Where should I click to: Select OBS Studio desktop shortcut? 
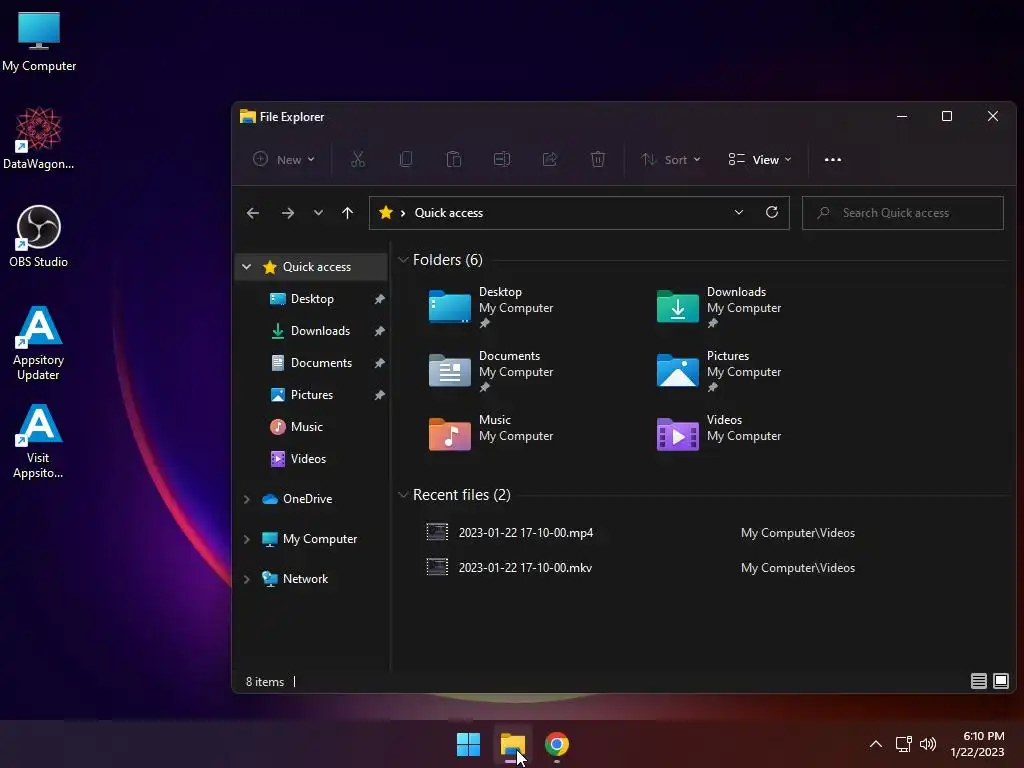tap(39, 236)
